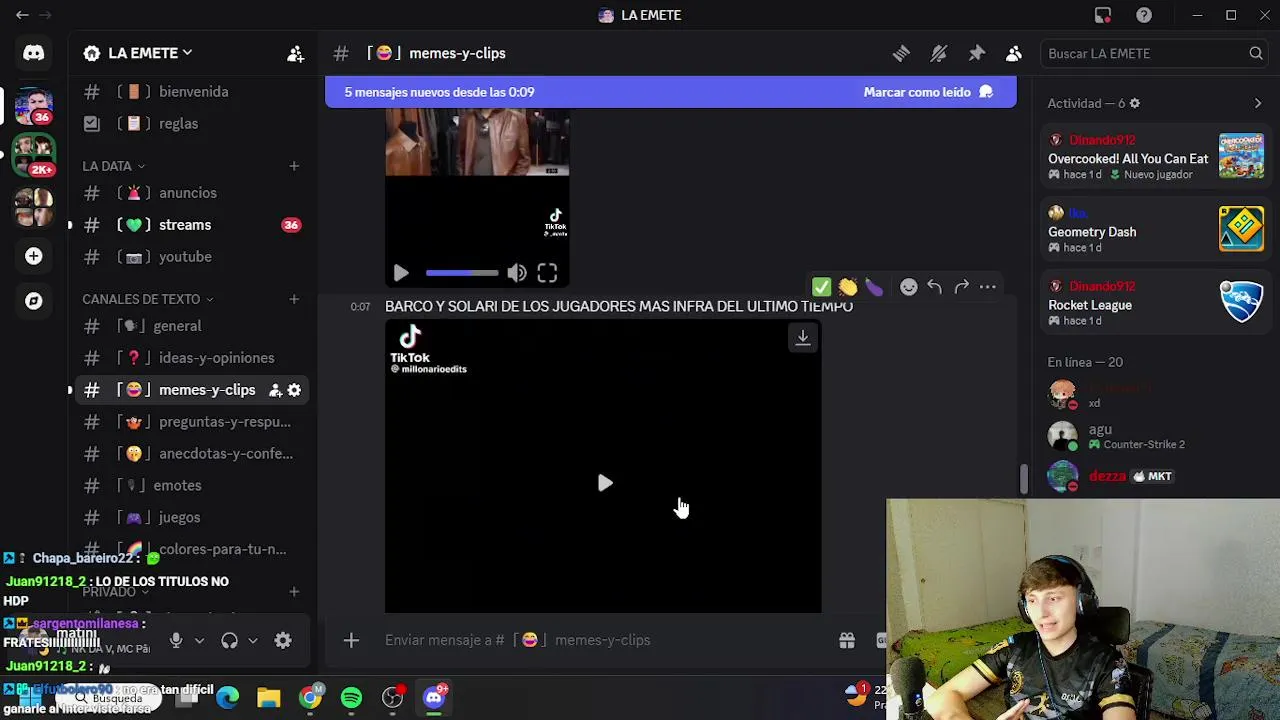The height and width of the screenshot is (720, 1280).
Task: Collapse the LA DATA category
Action: (114, 166)
